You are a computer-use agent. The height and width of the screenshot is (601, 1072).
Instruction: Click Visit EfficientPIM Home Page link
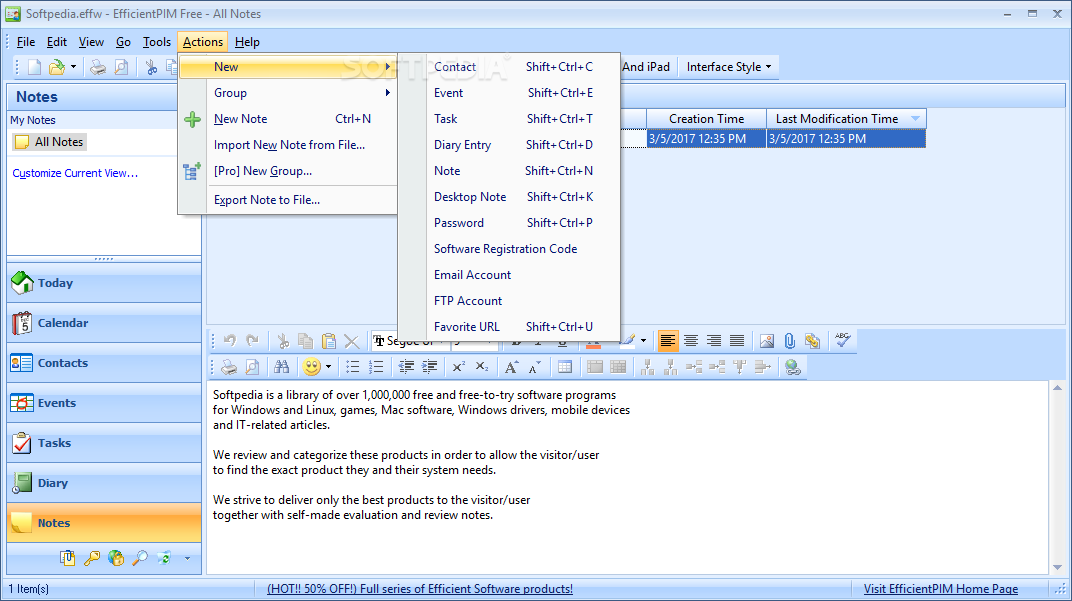(941, 589)
